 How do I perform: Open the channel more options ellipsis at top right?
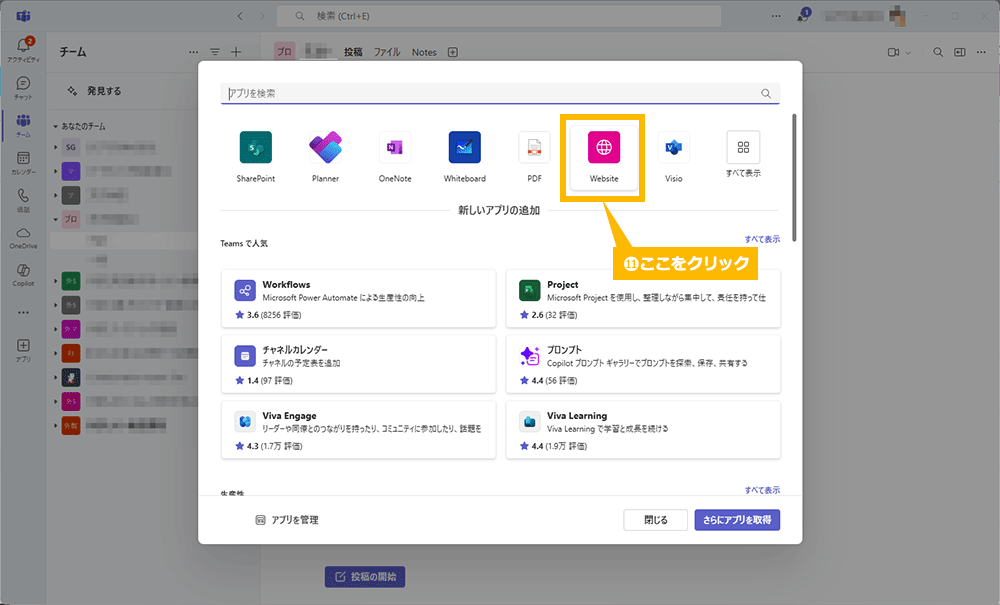pyautogui.click(x=981, y=52)
